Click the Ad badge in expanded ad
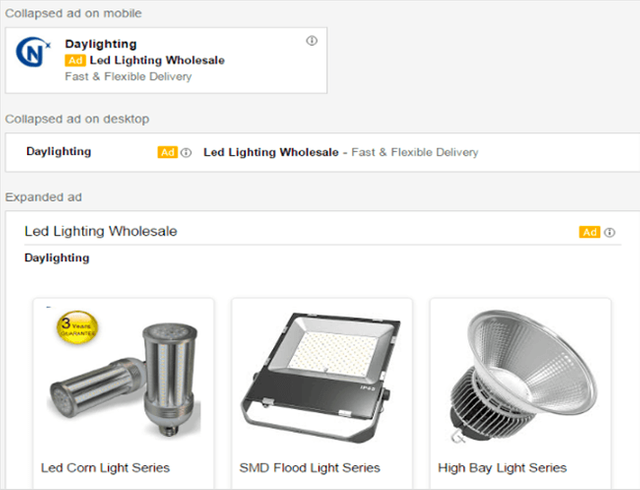The width and height of the screenshot is (640, 490). [x=589, y=232]
